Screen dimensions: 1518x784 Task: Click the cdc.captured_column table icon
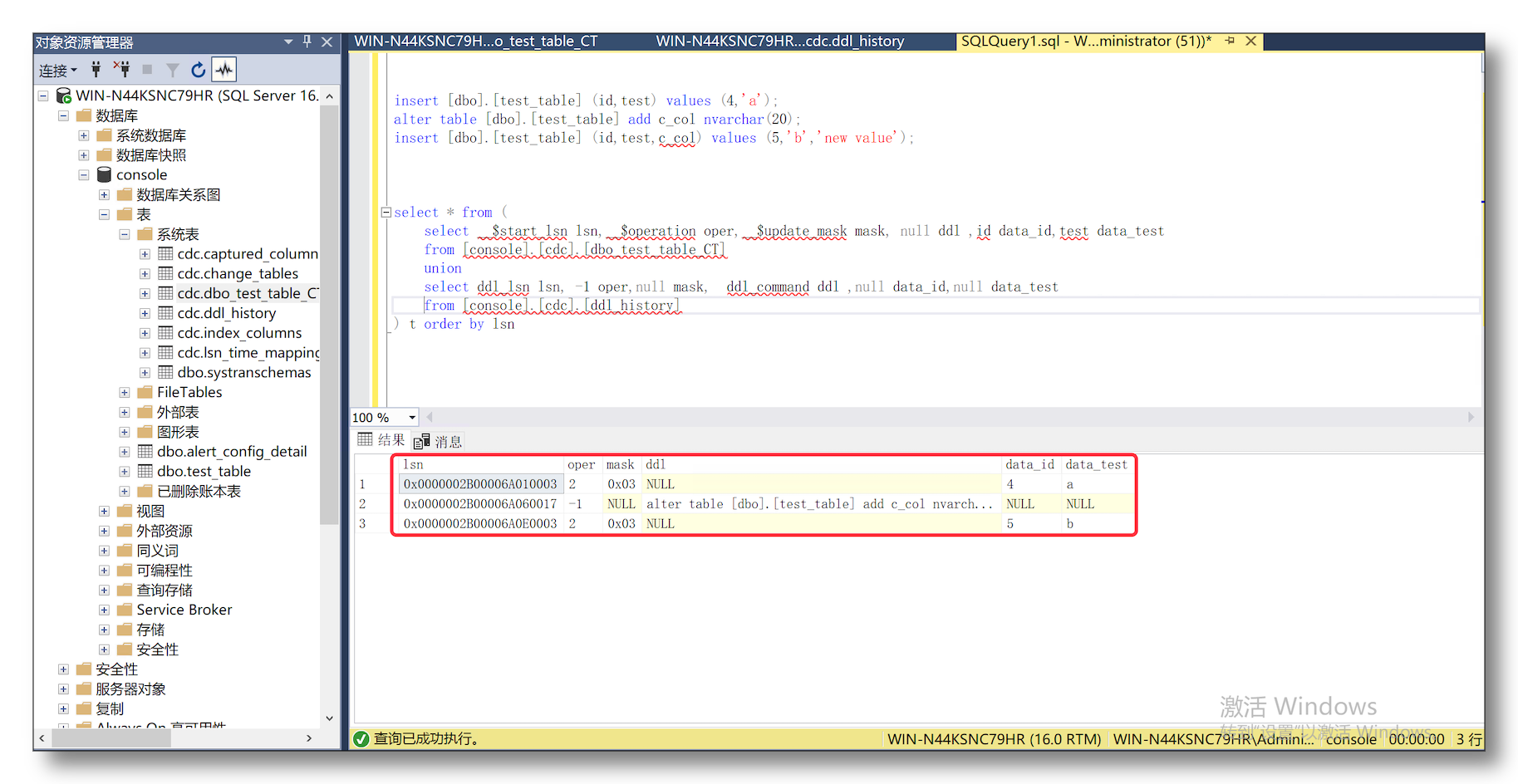click(x=165, y=253)
